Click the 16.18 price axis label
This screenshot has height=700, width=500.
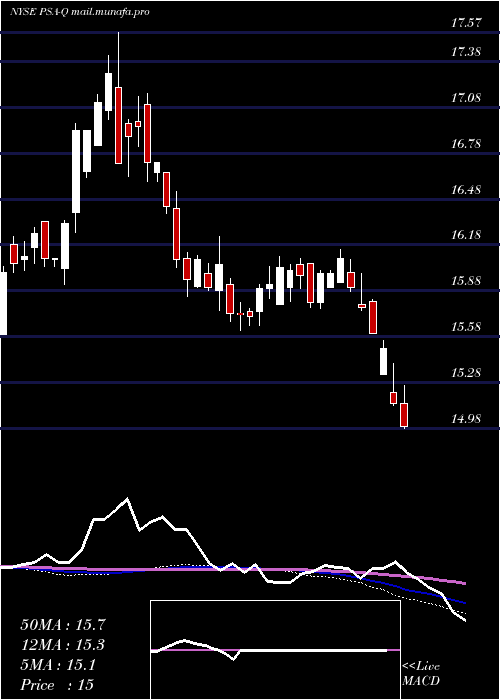pos(466,235)
